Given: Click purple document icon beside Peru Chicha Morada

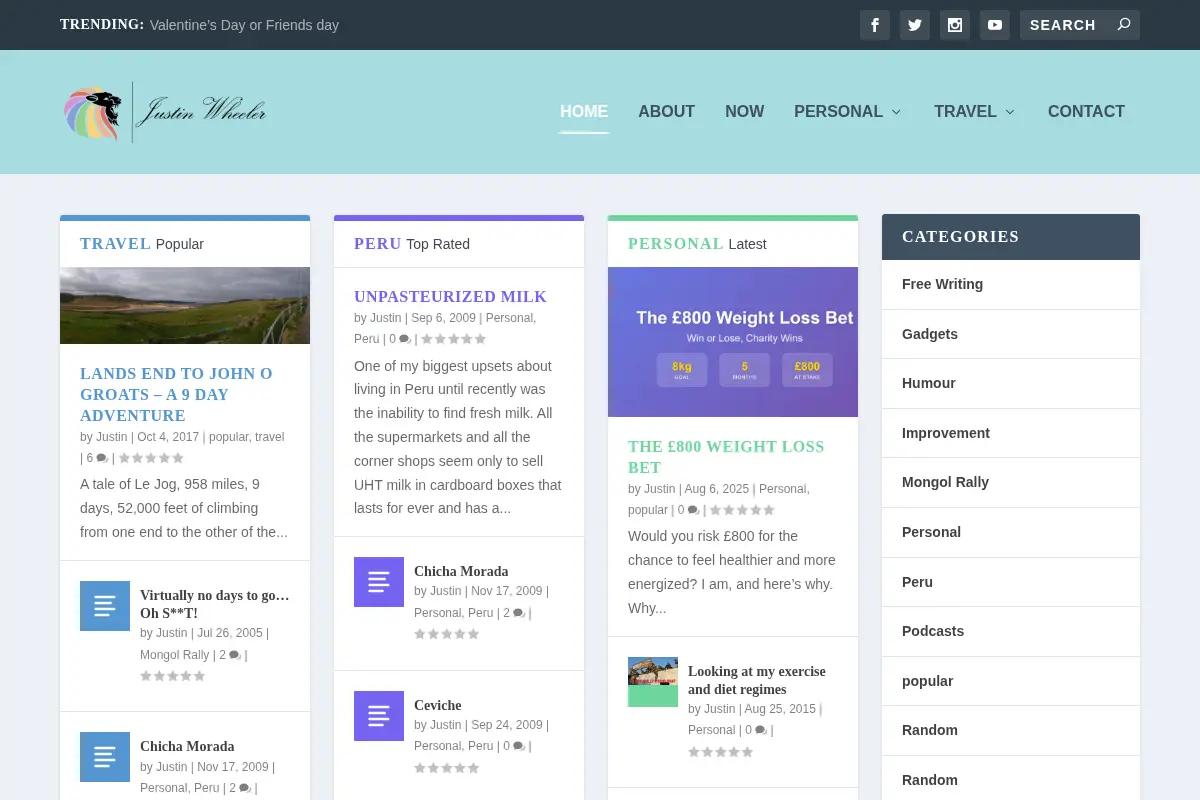Looking at the screenshot, I should point(379,582).
